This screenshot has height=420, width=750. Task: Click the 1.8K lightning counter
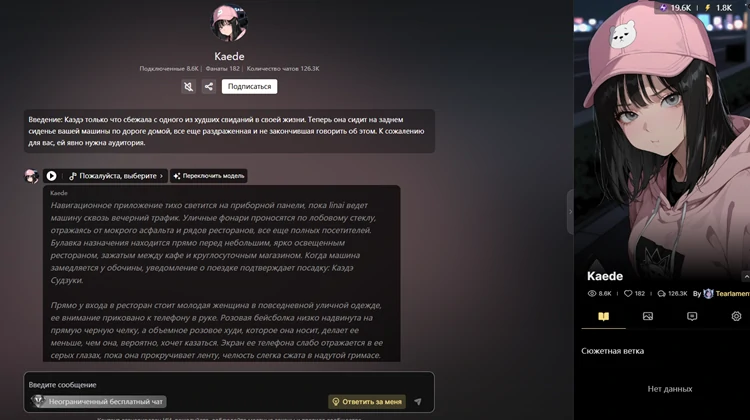tap(718, 8)
